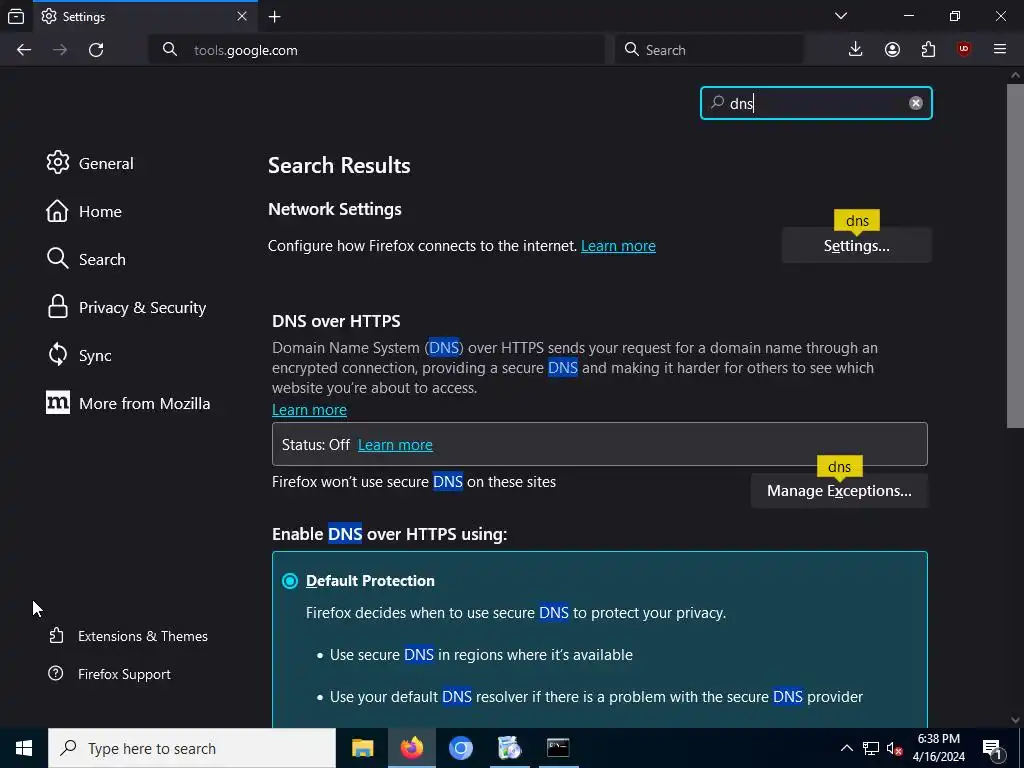The height and width of the screenshot is (768, 1024).
Task: Focus the tools.google.com address bar
Action: tap(377, 50)
